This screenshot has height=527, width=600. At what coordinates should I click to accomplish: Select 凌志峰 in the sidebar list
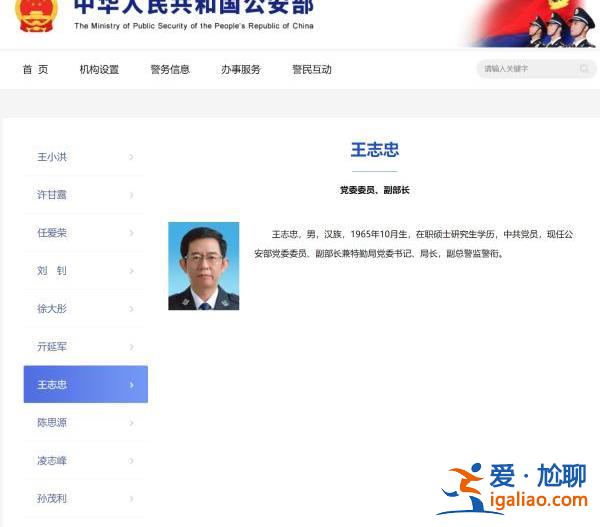(52, 461)
